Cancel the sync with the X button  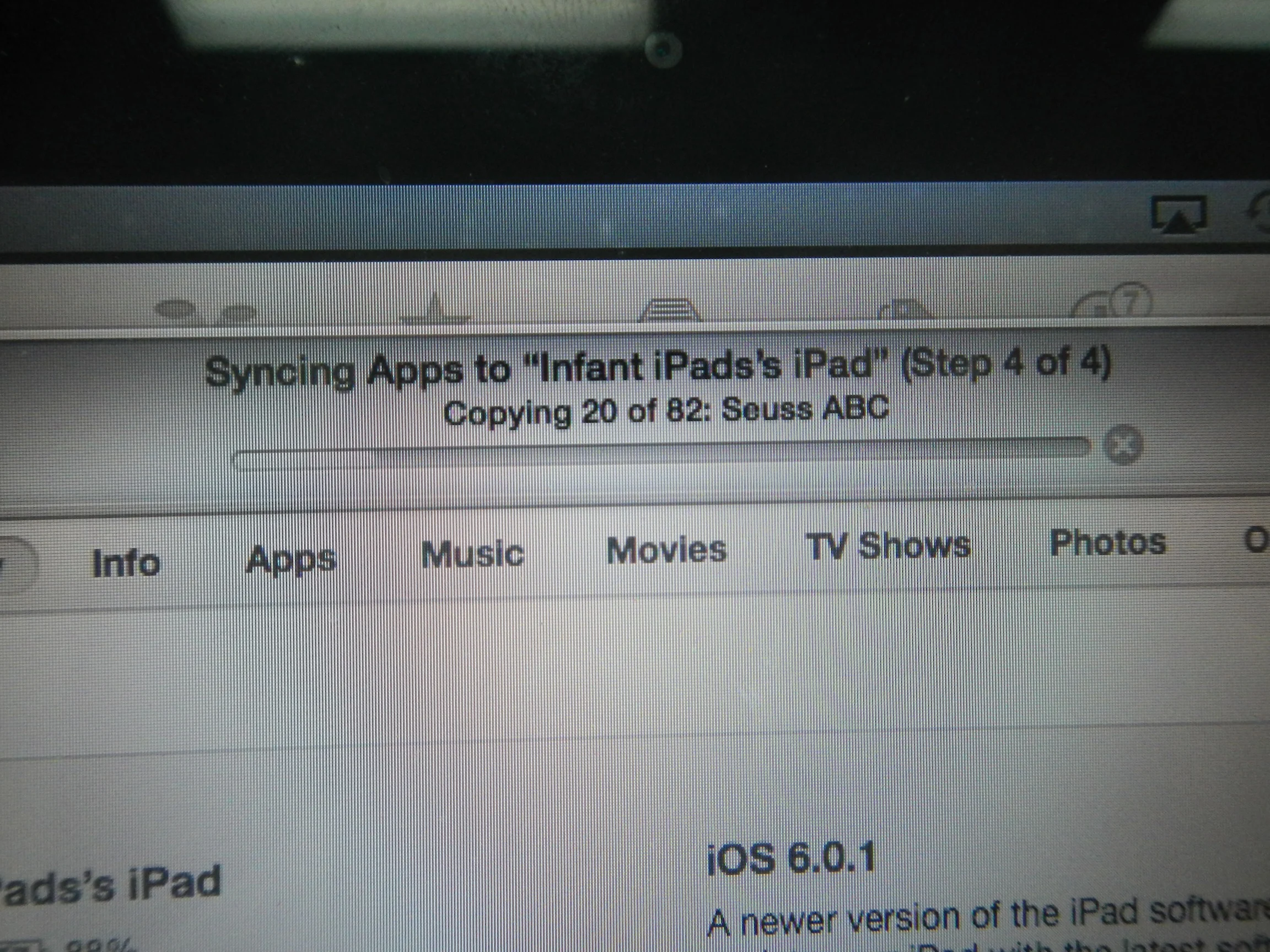coord(1123,445)
